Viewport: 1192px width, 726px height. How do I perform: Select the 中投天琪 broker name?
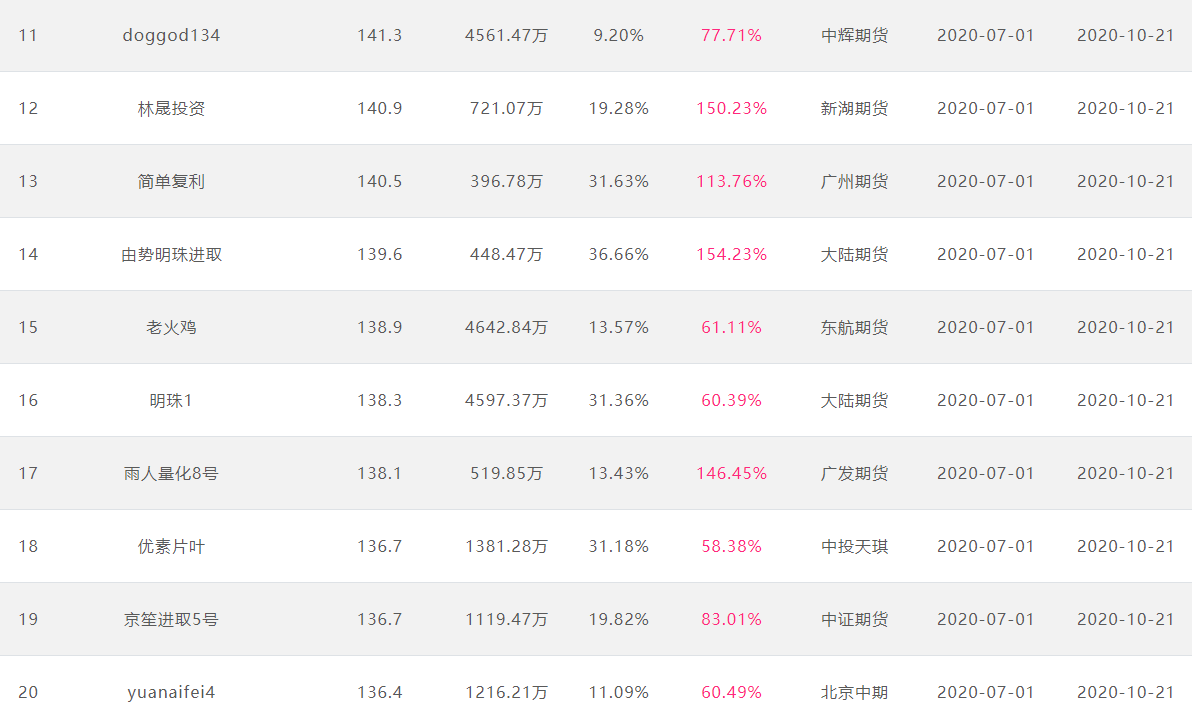coord(854,547)
